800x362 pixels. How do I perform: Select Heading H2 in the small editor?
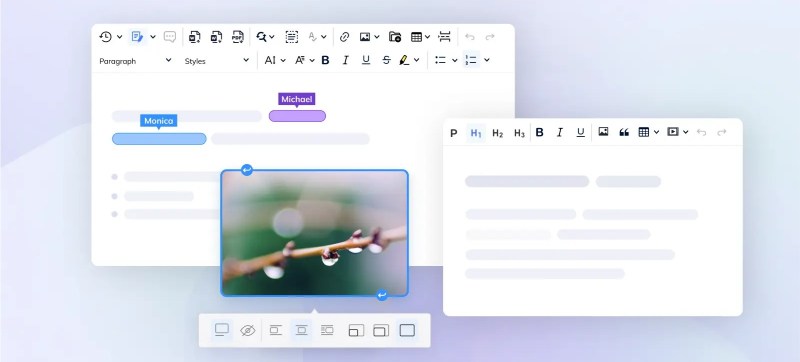(497, 133)
